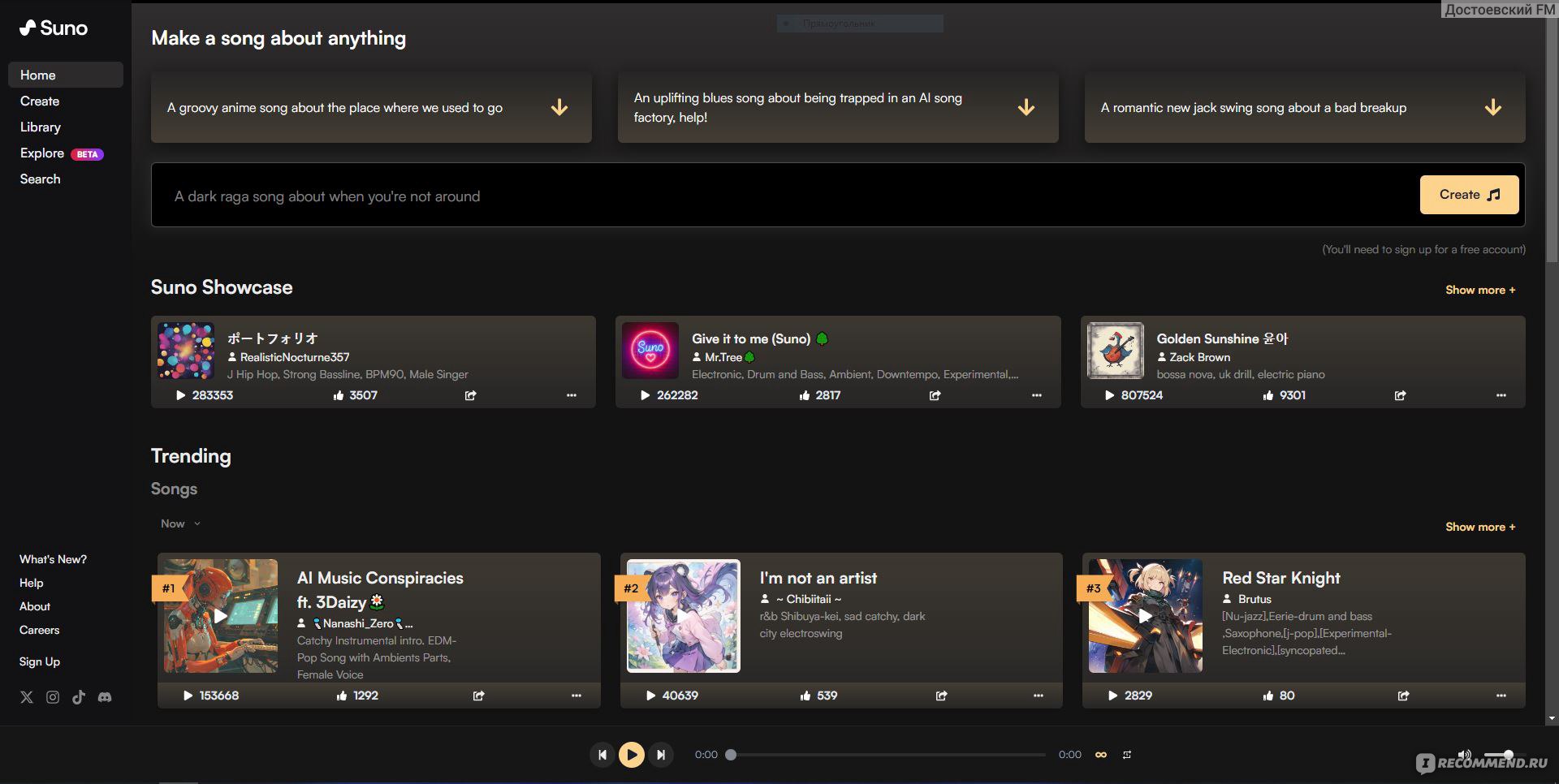Screen dimensions: 1559x784
Task: Open more options for ポートフォリオ
Action: [x=572, y=395]
